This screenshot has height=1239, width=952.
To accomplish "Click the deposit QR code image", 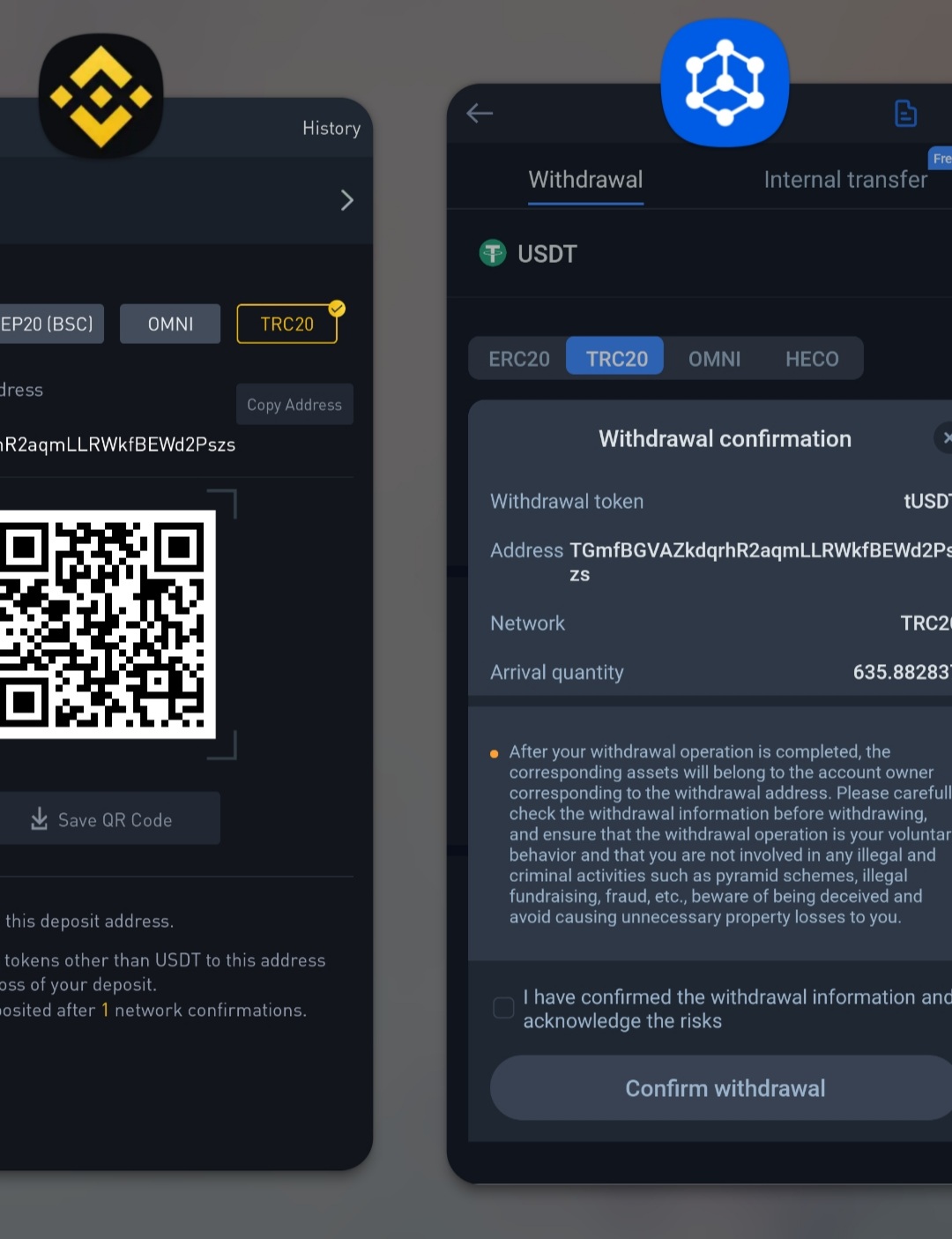I will [x=108, y=624].
